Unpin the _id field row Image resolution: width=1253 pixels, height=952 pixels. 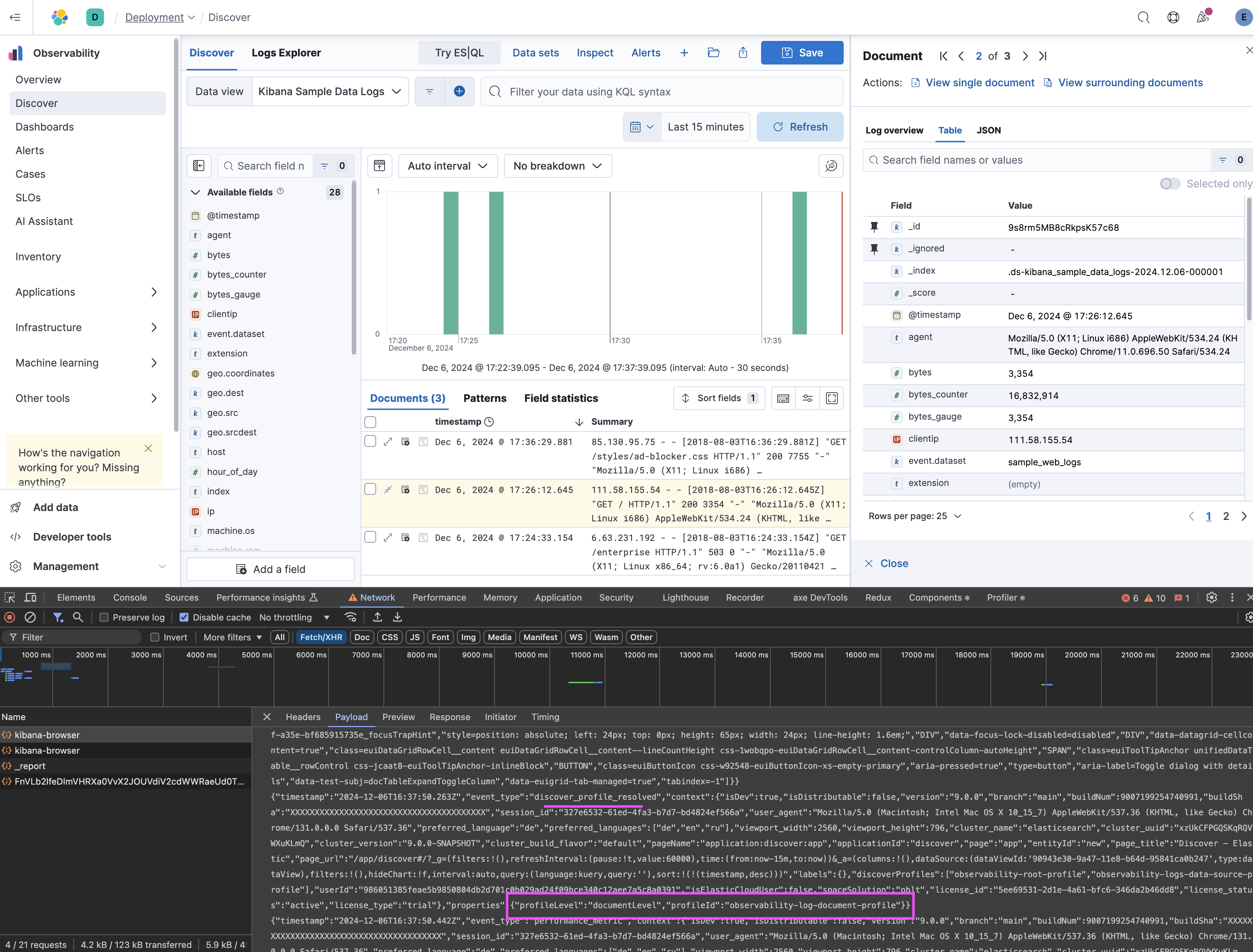click(874, 227)
